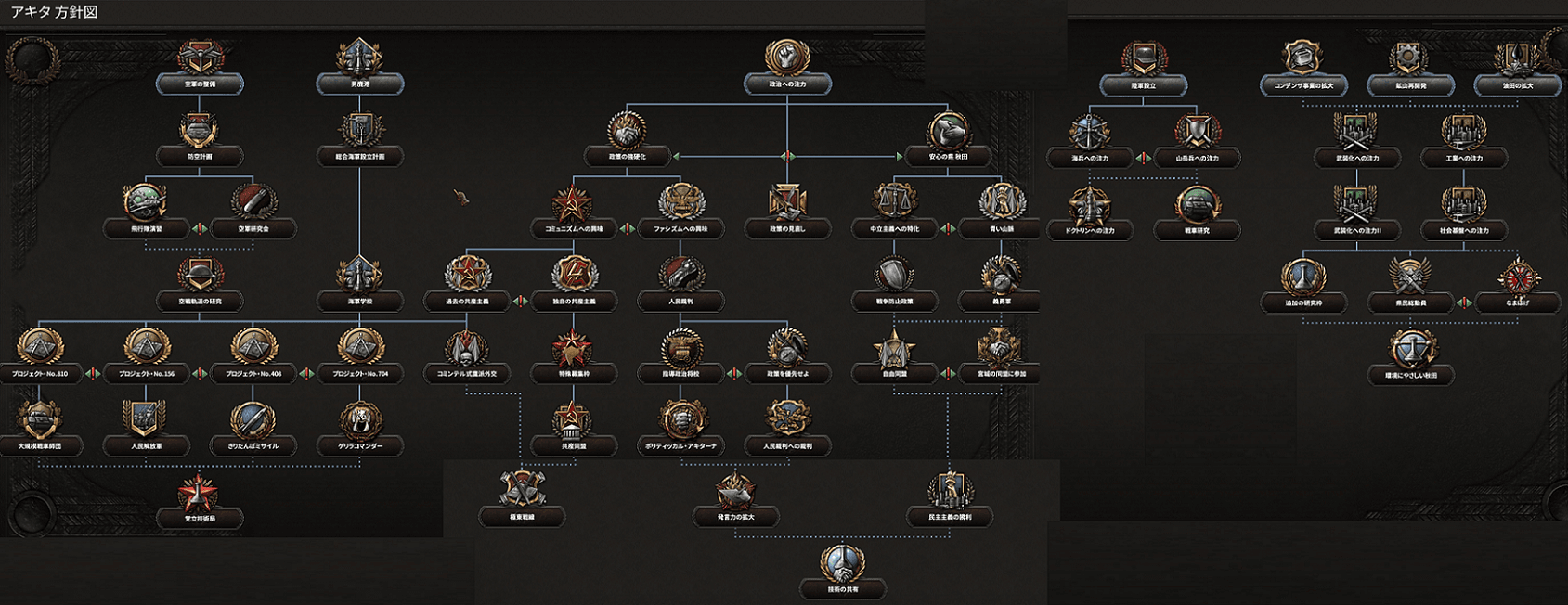Select the 防空計画 focus icon
Screen dimensions: 1568x605
click(x=200, y=132)
